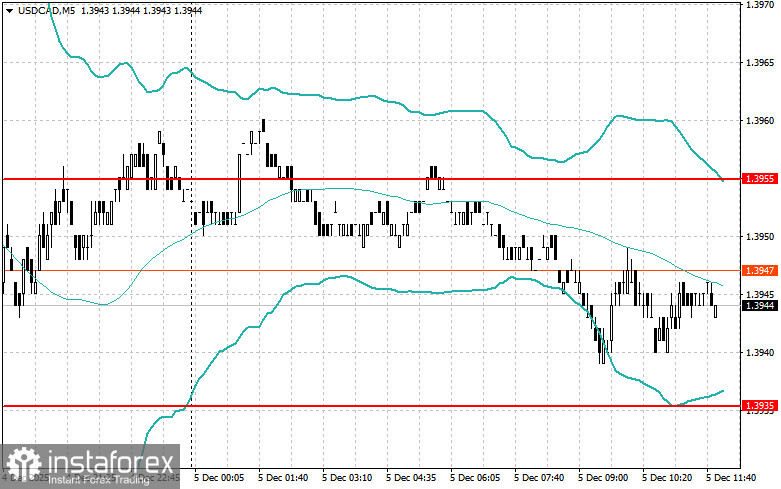Click the 1.3940 price scale value
Image resolution: width=781 pixels, height=489 pixels.
760,353
